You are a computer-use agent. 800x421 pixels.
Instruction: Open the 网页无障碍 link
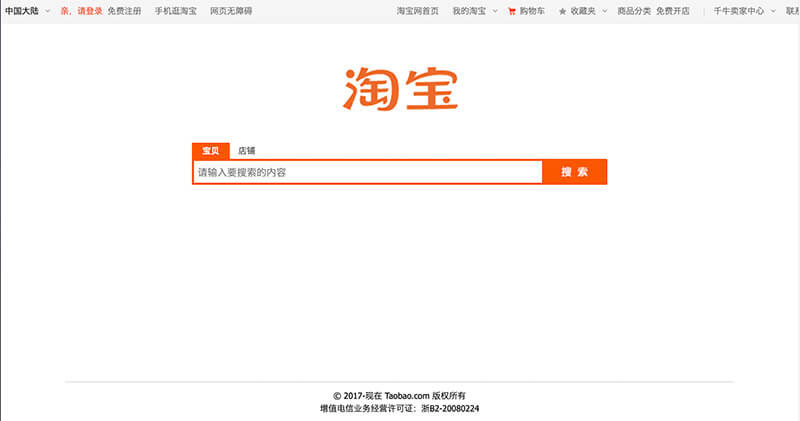[x=231, y=11]
